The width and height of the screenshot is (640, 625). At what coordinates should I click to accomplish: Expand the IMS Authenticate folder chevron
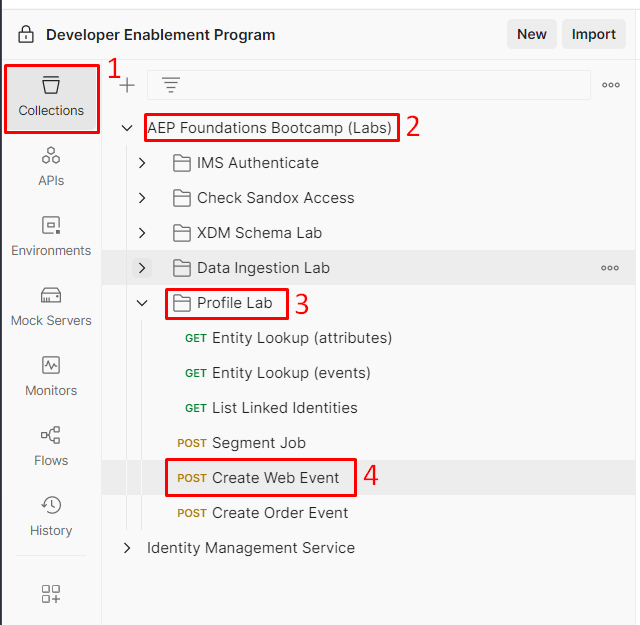tap(142, 163)
